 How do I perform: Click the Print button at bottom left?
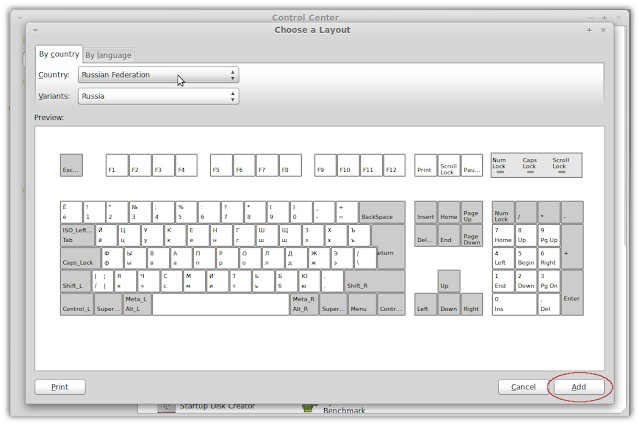(60, 386)
